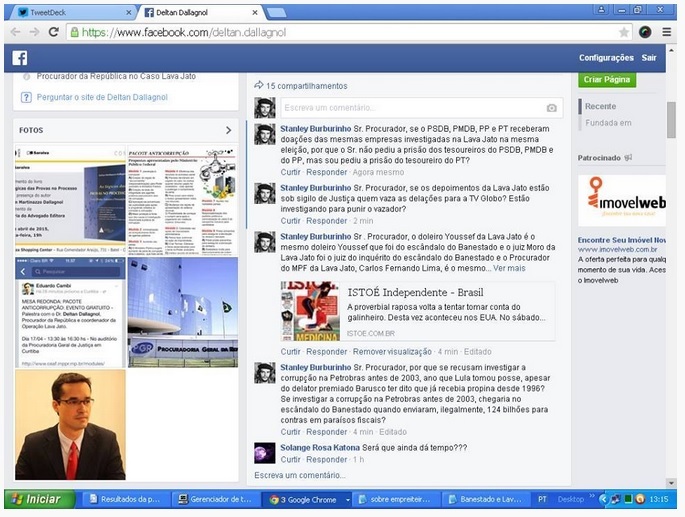
Task: Open Configurações menu
Action: point(606,58)
